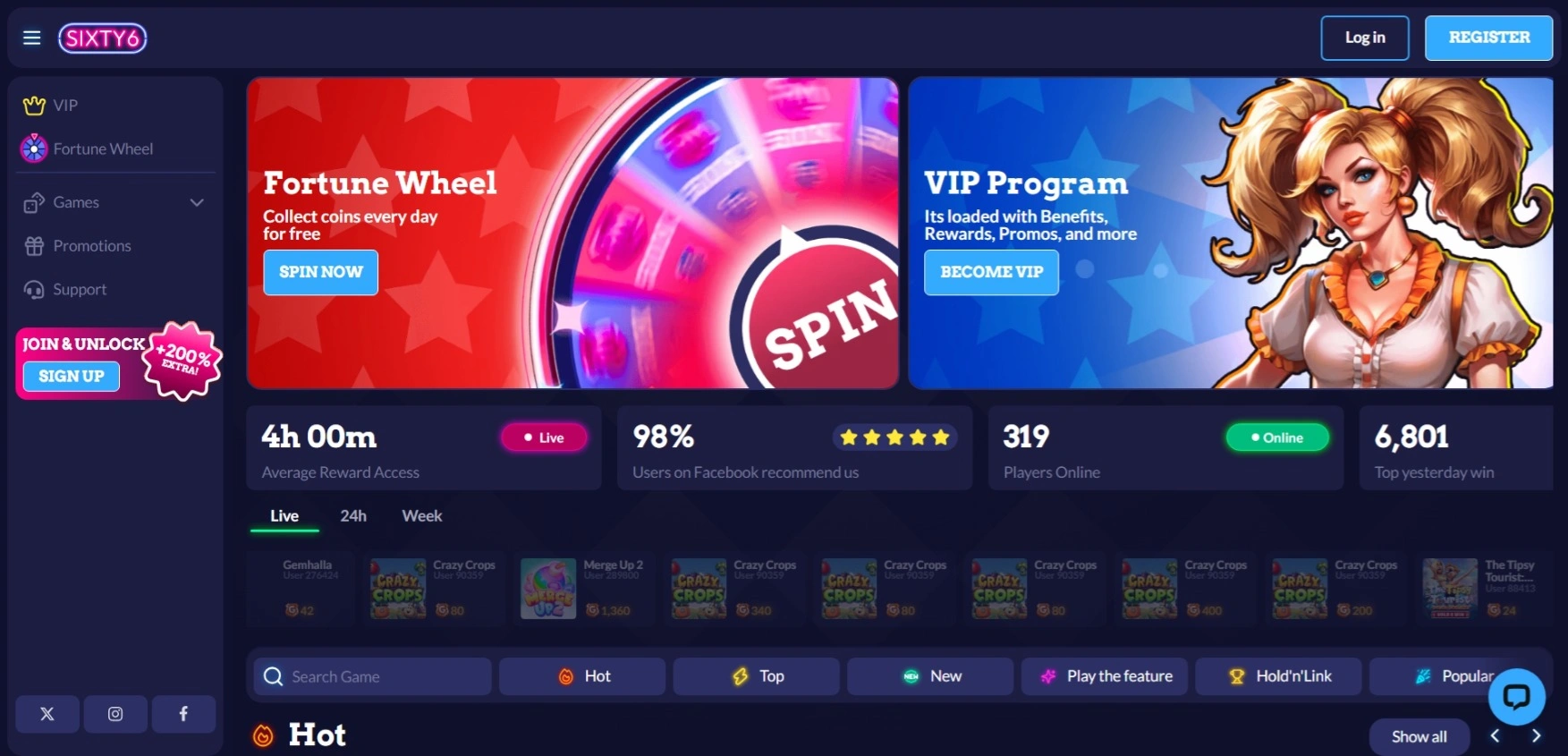
Task: Filter games by Play the feature
Action: coord(1105,676)
